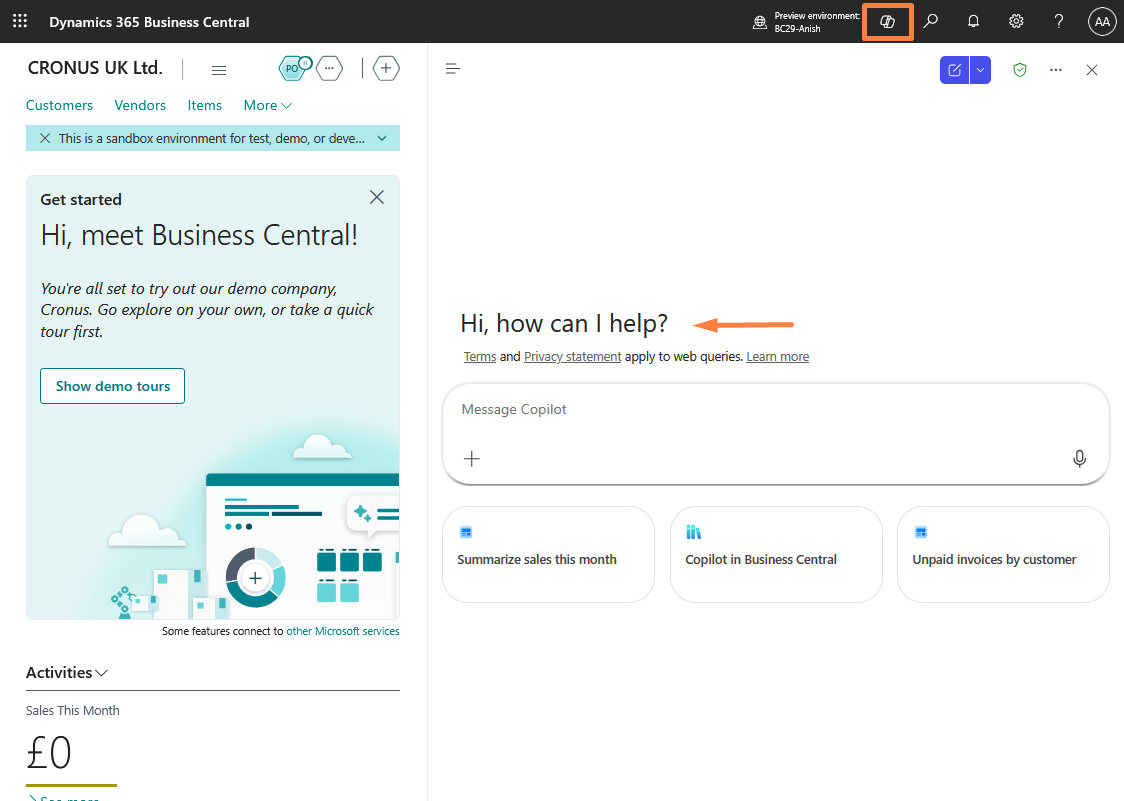Open the search magnifier icon
The width and height of the screenshot is (1124, 801).
(930, 22)
